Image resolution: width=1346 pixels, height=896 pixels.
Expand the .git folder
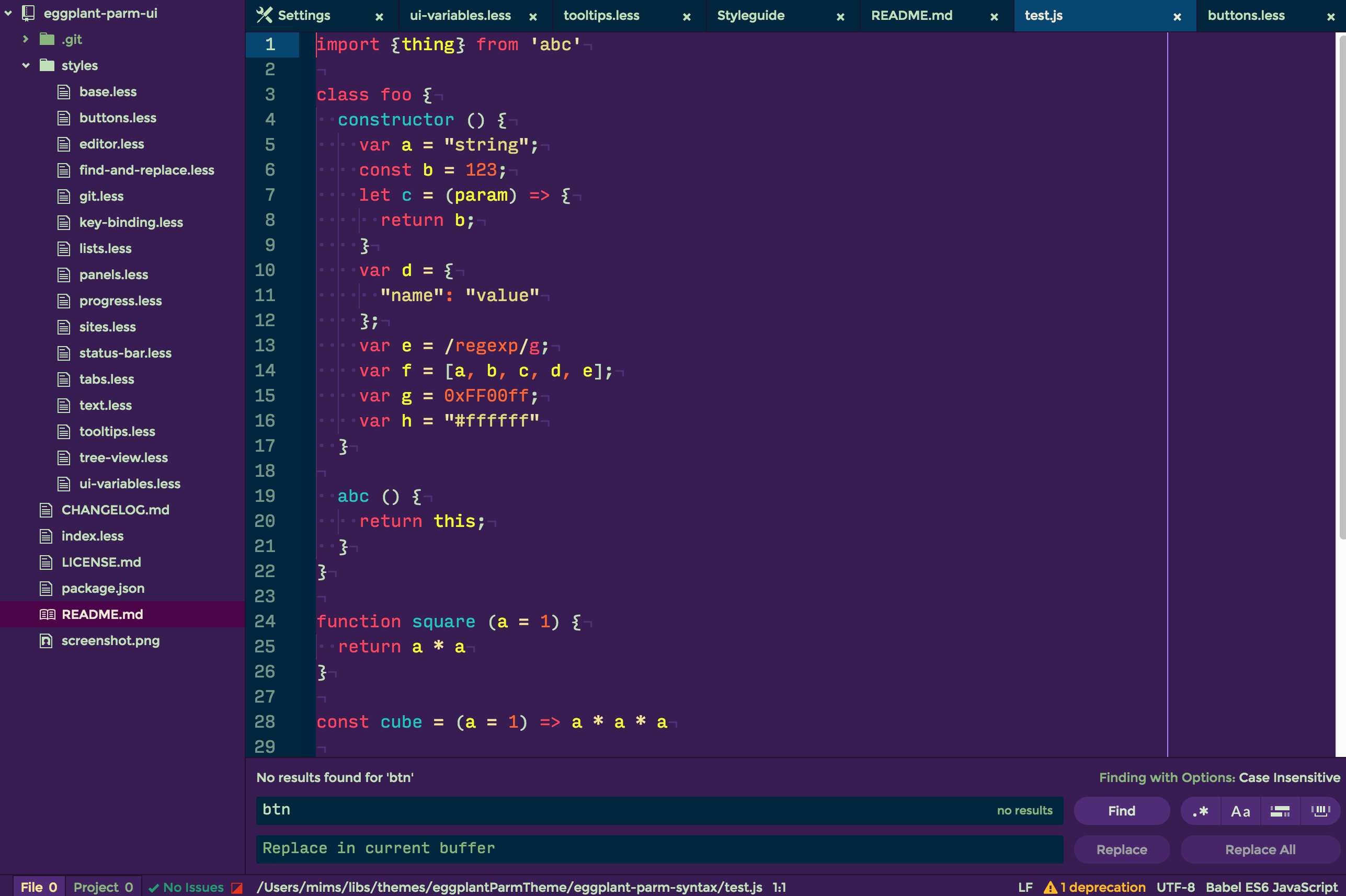26,39
